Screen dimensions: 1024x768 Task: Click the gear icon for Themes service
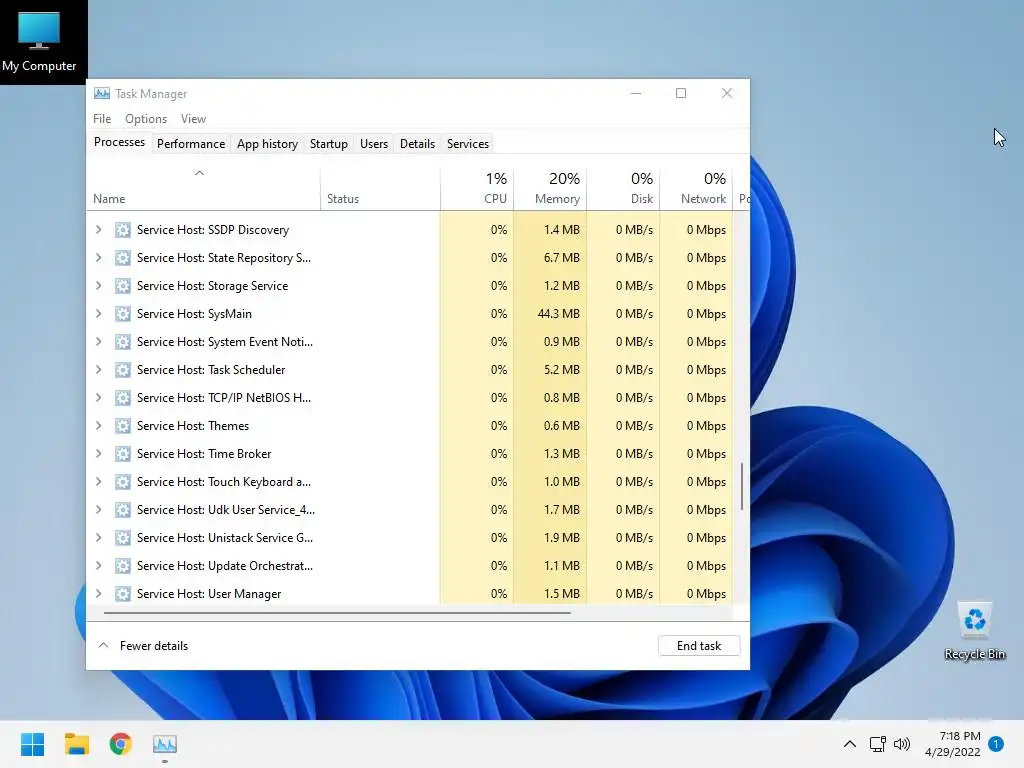click(123, 426)
